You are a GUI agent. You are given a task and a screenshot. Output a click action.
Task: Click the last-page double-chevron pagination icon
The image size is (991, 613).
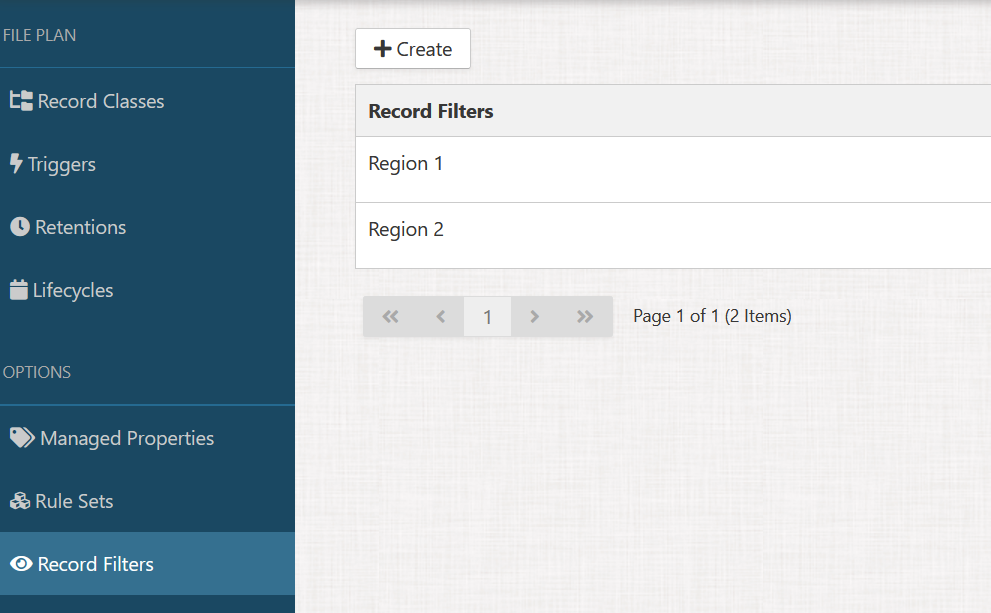pos(584,315)
